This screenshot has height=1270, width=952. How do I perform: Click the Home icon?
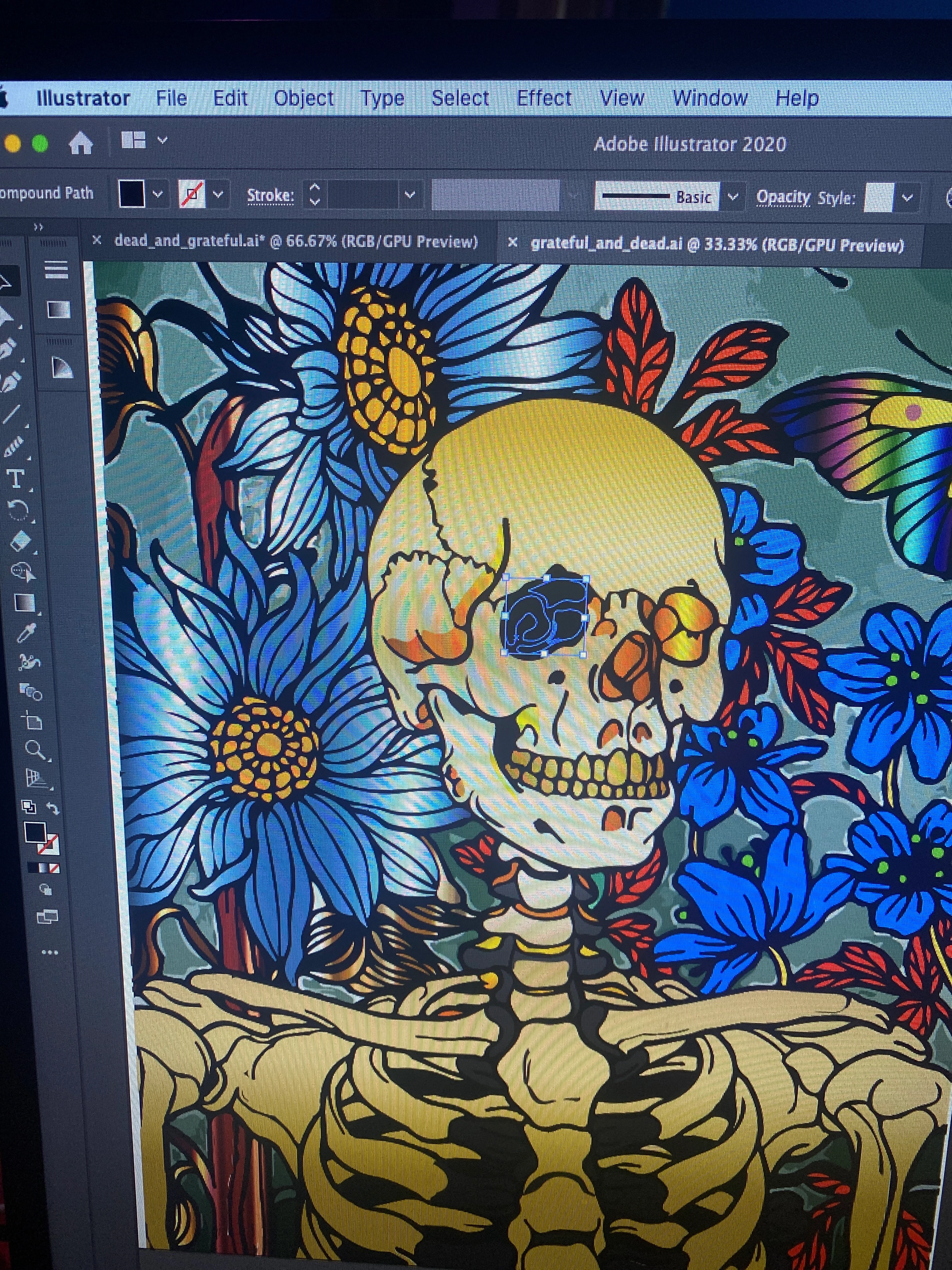(x=80, y=143)
